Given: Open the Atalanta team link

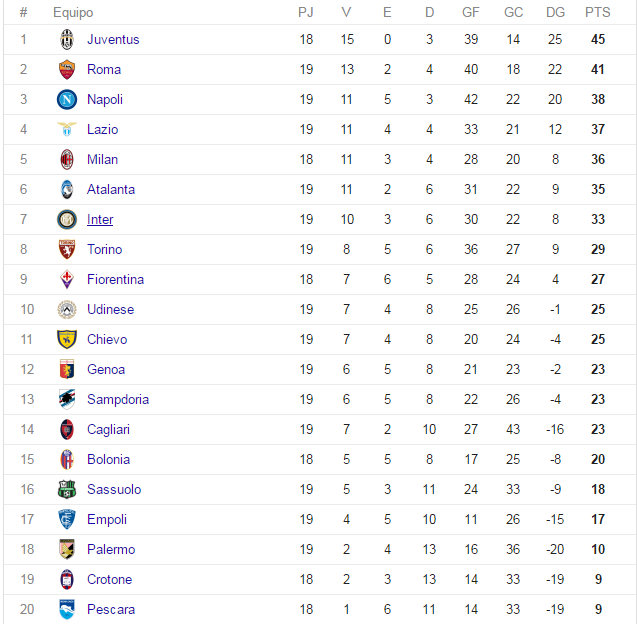Looking at the screenshot, I should coord(111,189).
